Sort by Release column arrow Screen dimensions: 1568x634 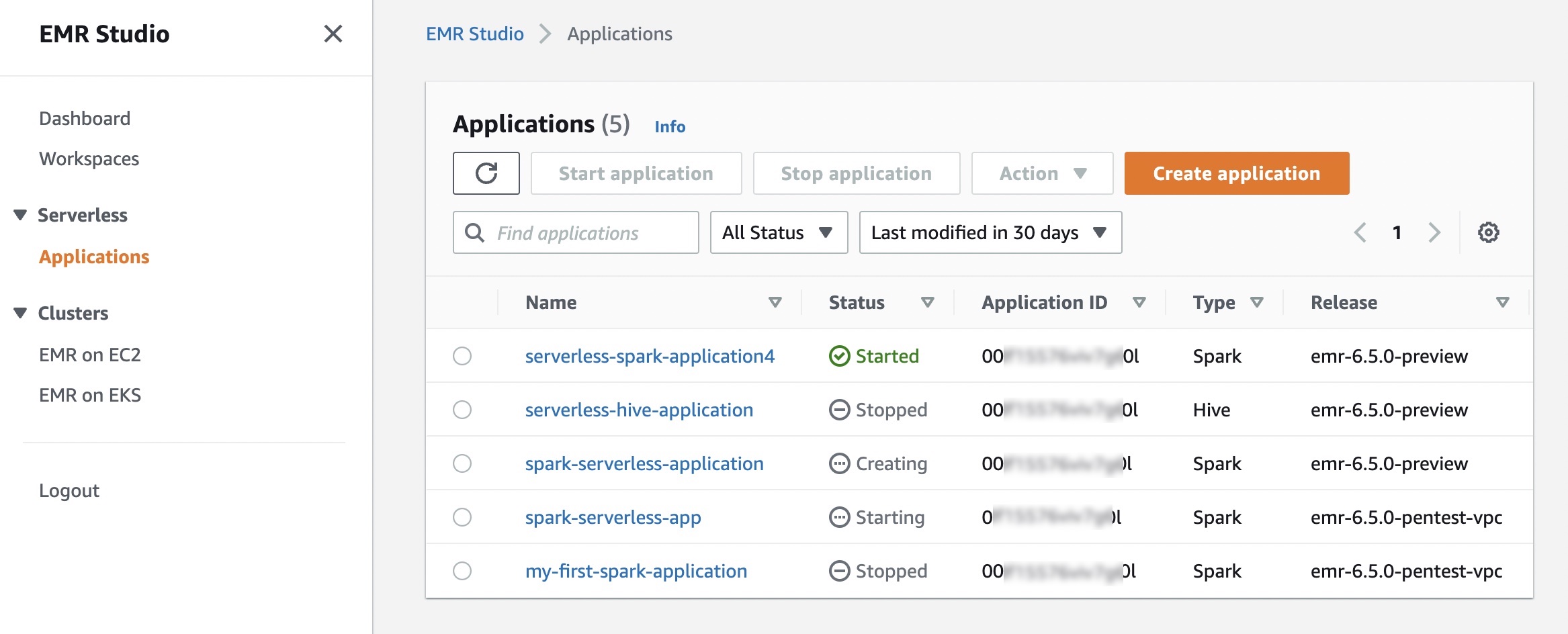click(x=1503, y=302)
